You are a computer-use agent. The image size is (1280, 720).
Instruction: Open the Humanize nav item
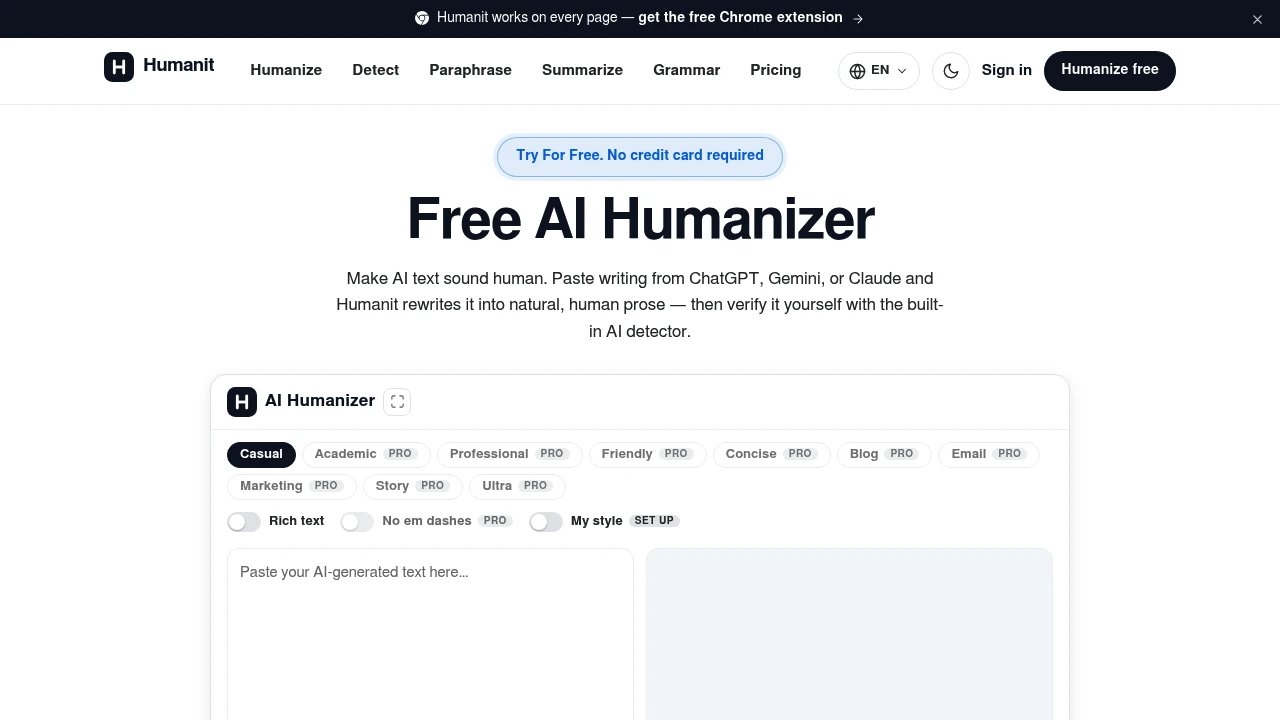click(286, 70)
